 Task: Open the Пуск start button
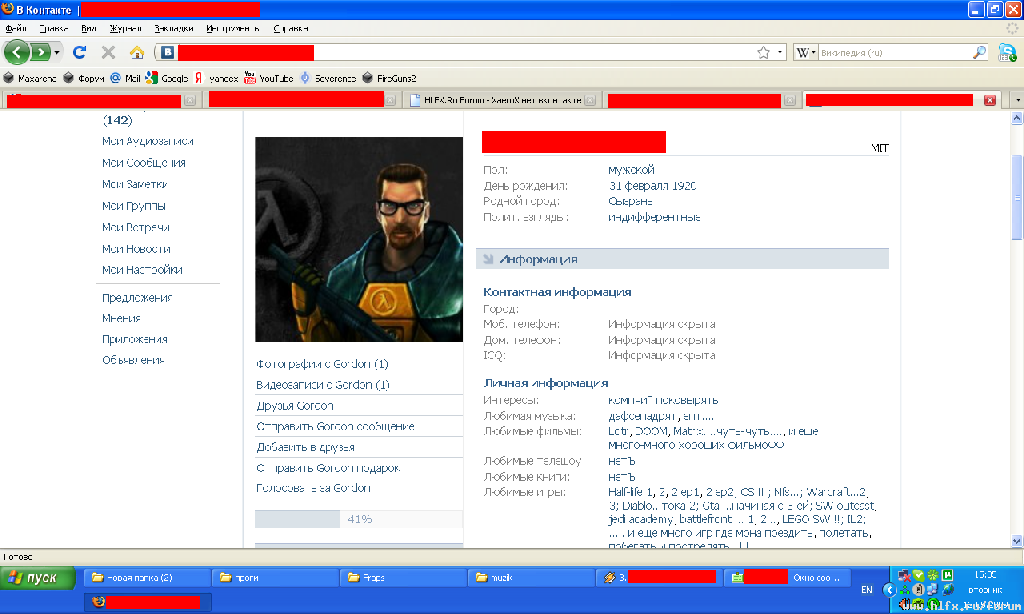pyautogui.click(x=38, y=578)
